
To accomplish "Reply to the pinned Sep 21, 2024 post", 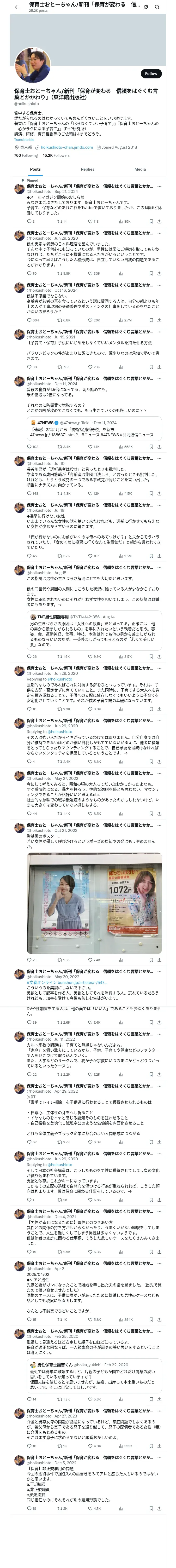I will tap(28, 222).
